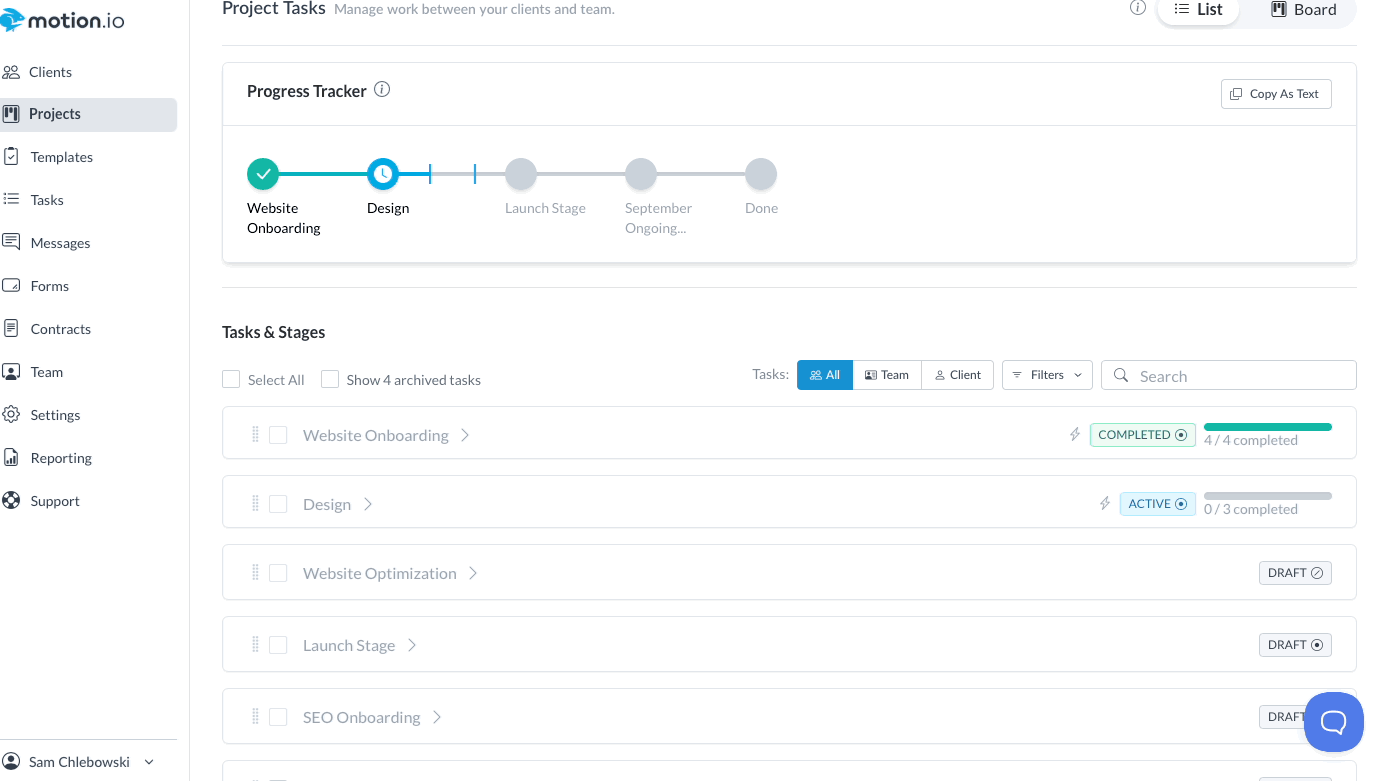Grab the drag handle for Design stage
The width and height of the screenshot is (1384, 781).
click(255, 504)
